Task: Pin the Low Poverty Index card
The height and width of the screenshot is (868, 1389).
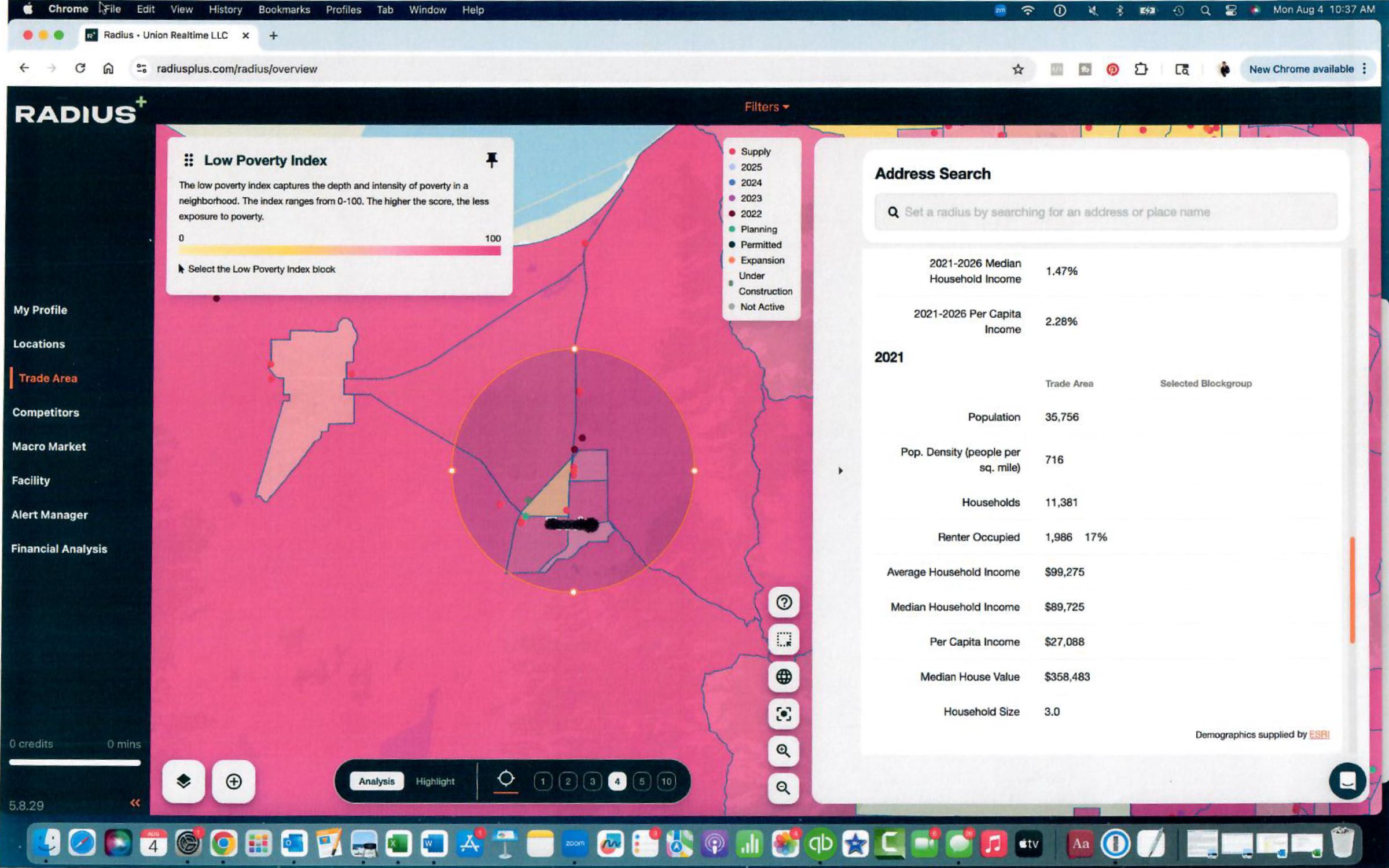Action: [x=491, y=160]
